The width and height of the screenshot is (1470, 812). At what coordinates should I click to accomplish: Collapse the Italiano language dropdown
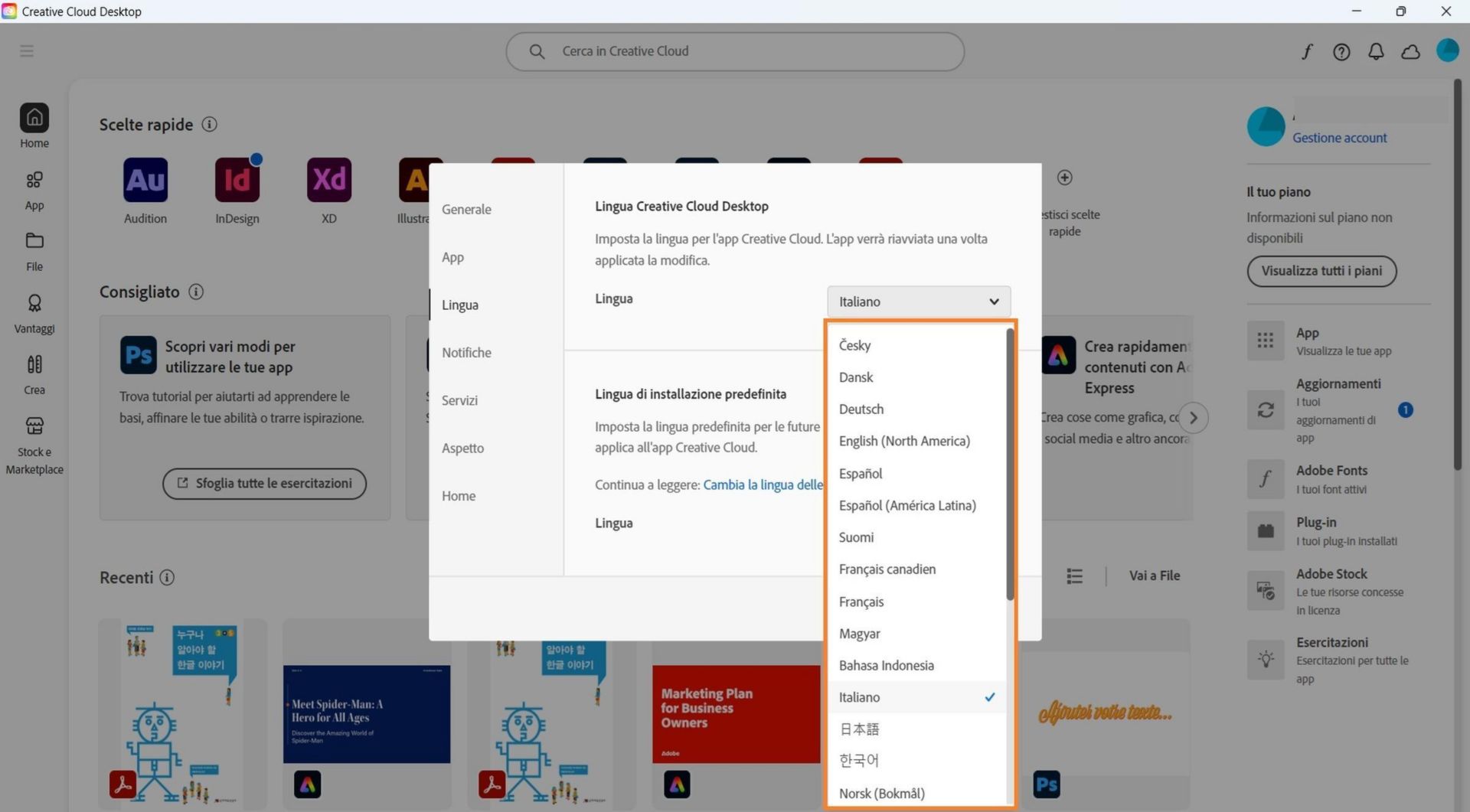(919, 302)
